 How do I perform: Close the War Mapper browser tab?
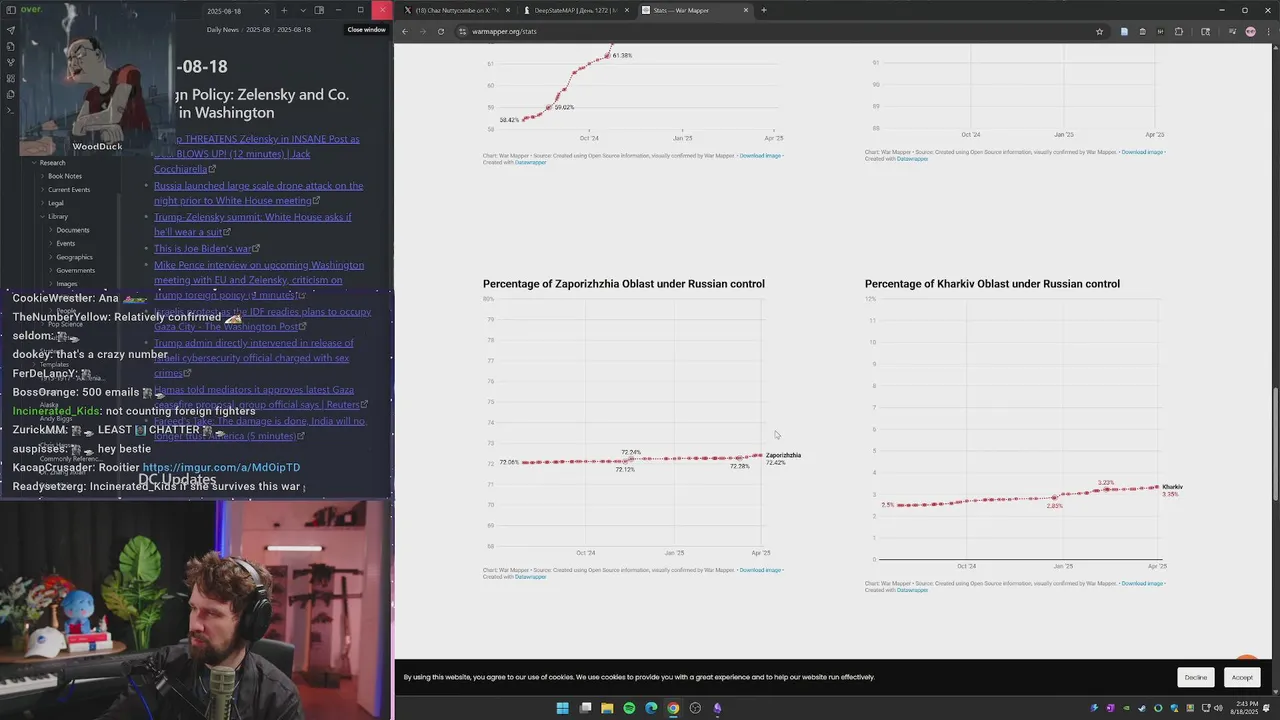pos(746,10)
